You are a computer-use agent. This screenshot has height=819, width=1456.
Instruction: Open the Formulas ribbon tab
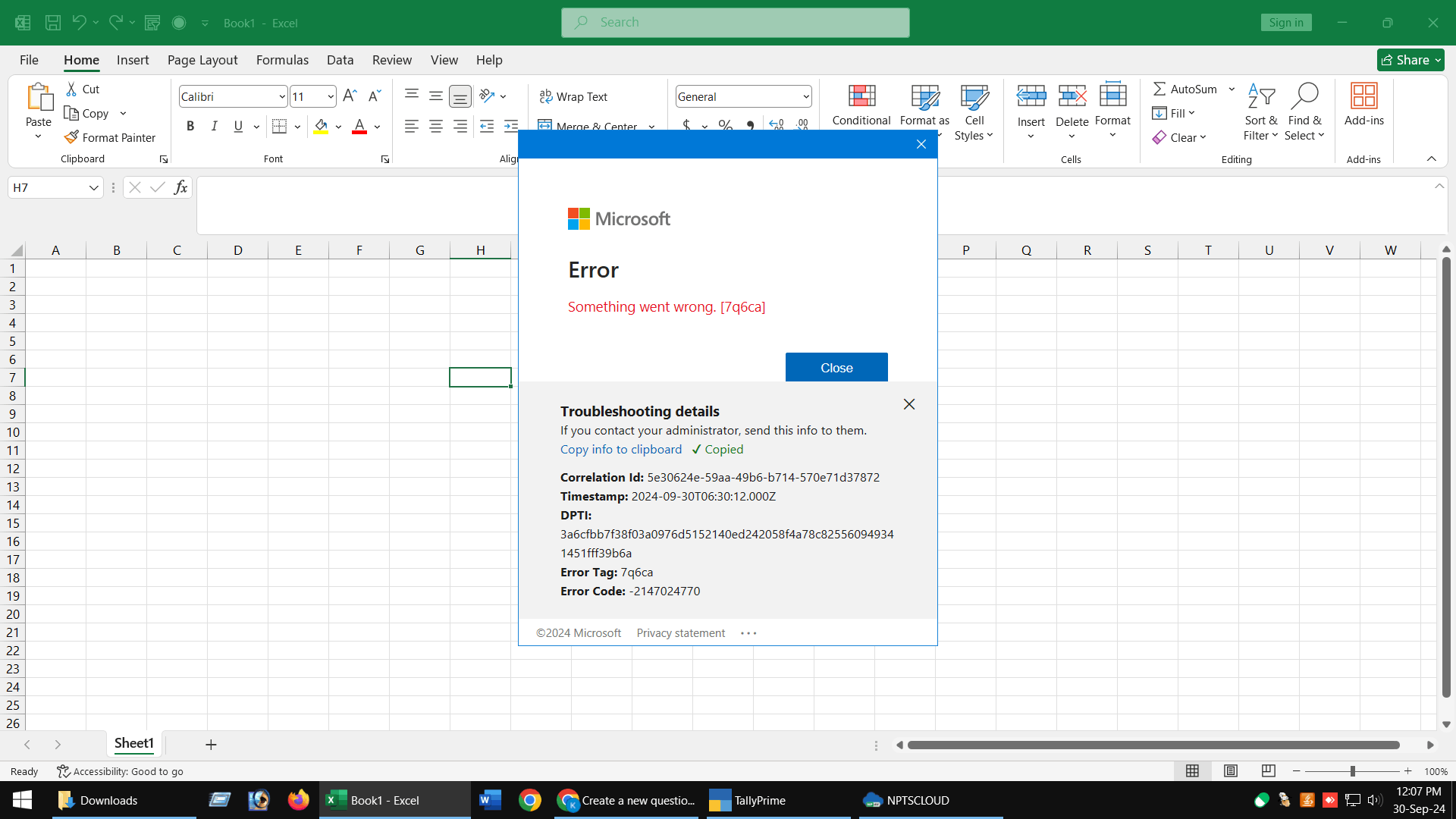[x=282, y=60]
